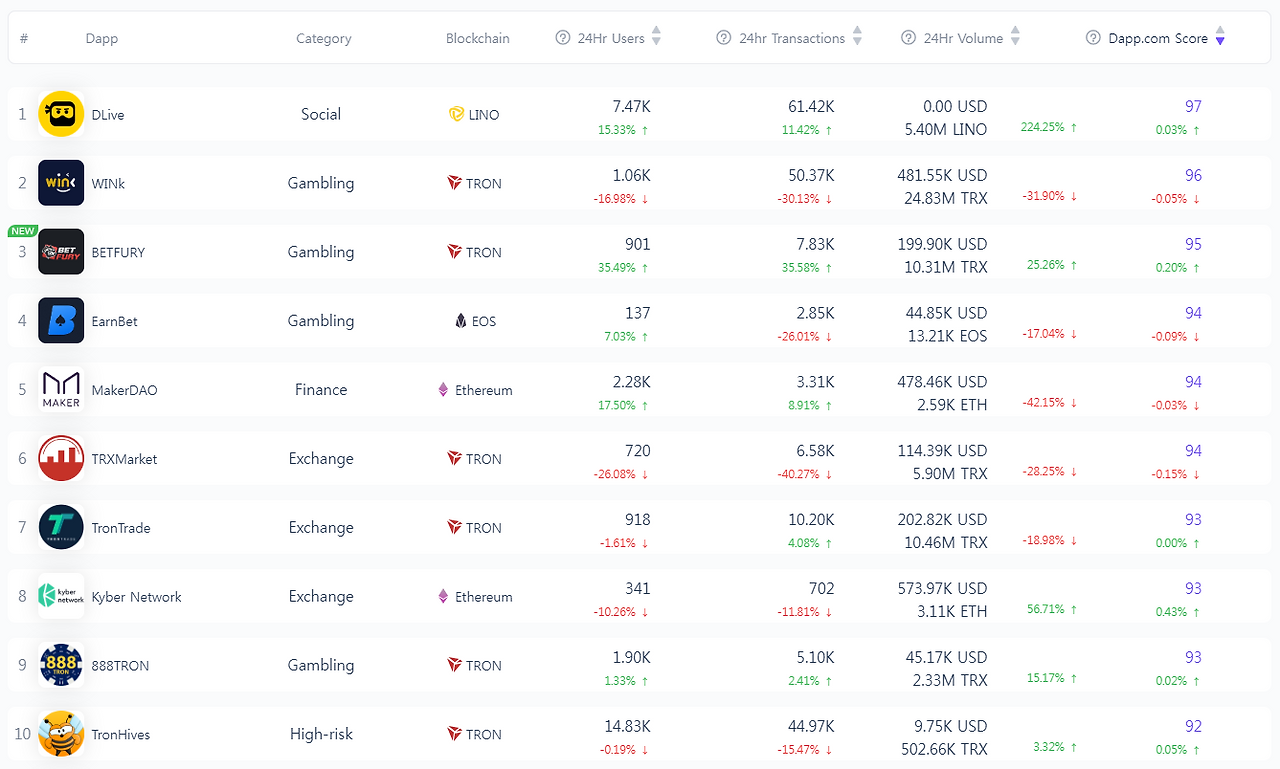Select the TronHives bee logo
This screenshot has width=1280, height=769.
(61, 734)
